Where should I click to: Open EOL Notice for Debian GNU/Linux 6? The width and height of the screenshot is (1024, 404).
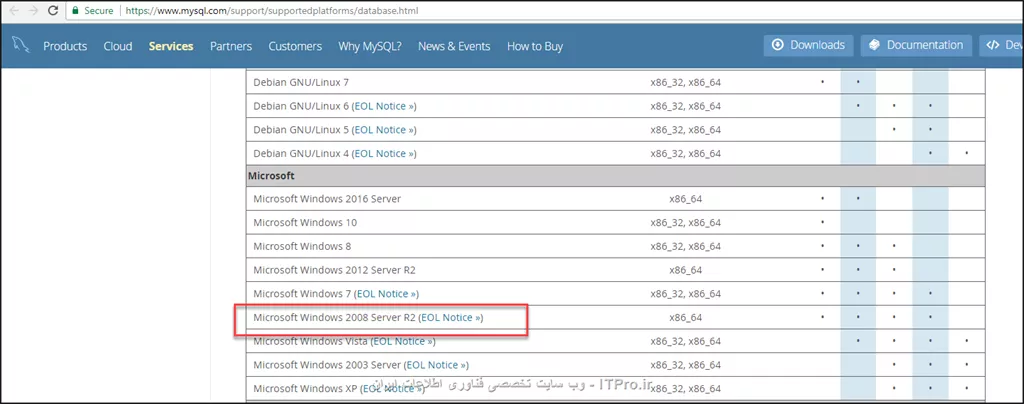click(x=385, y=106)
